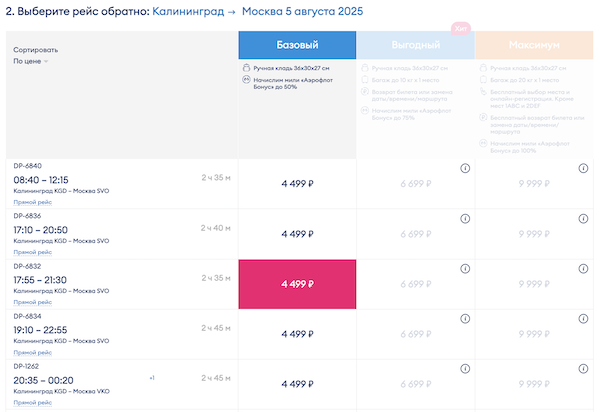Viewport: 600px width, 412px height.
Task: Switch to the Выгодный fare tab
Action: point(415,45)
